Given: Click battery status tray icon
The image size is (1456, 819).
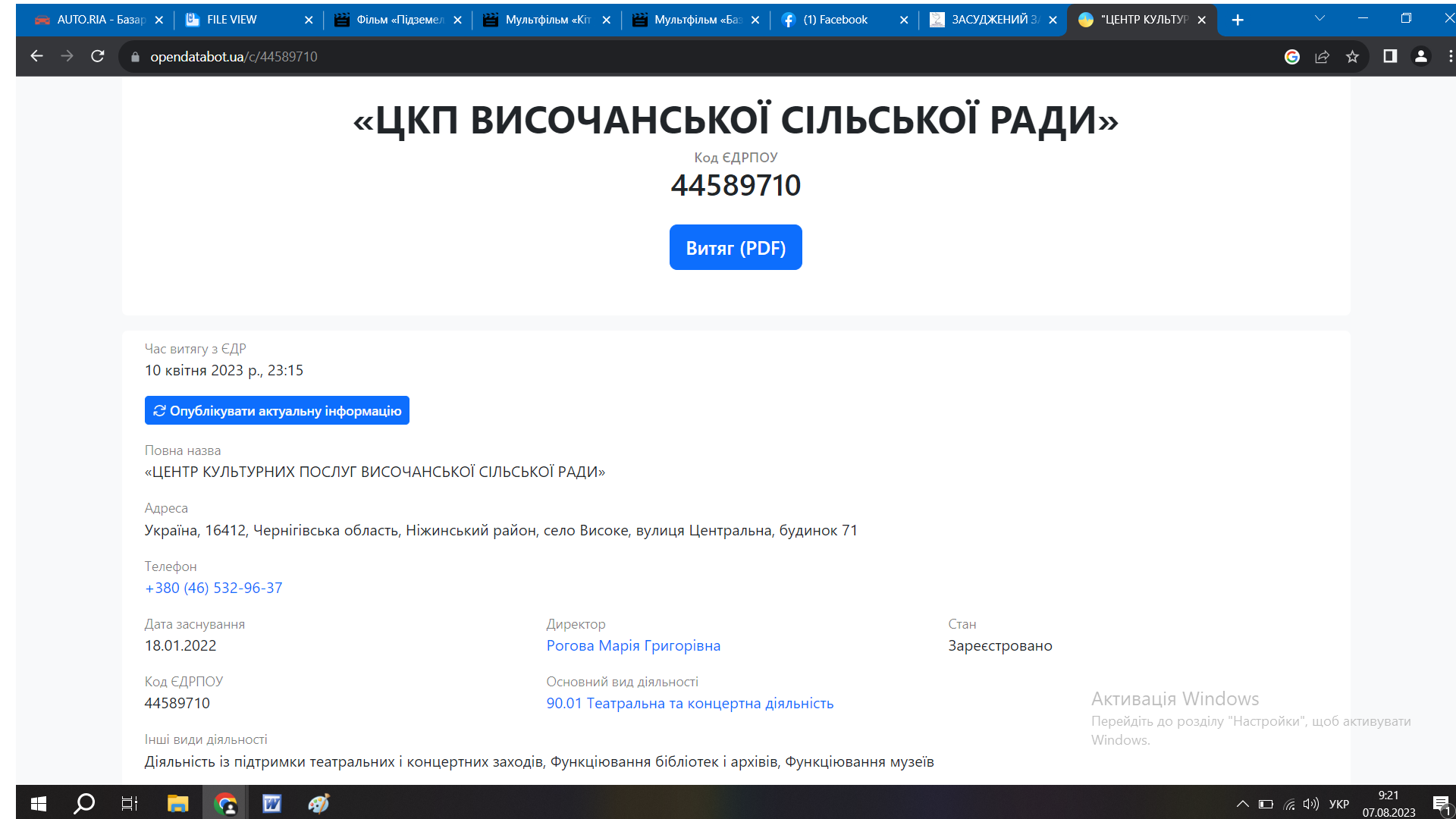Looking at the screenshot, I should pyautogui.click(x=1266, y=804).
